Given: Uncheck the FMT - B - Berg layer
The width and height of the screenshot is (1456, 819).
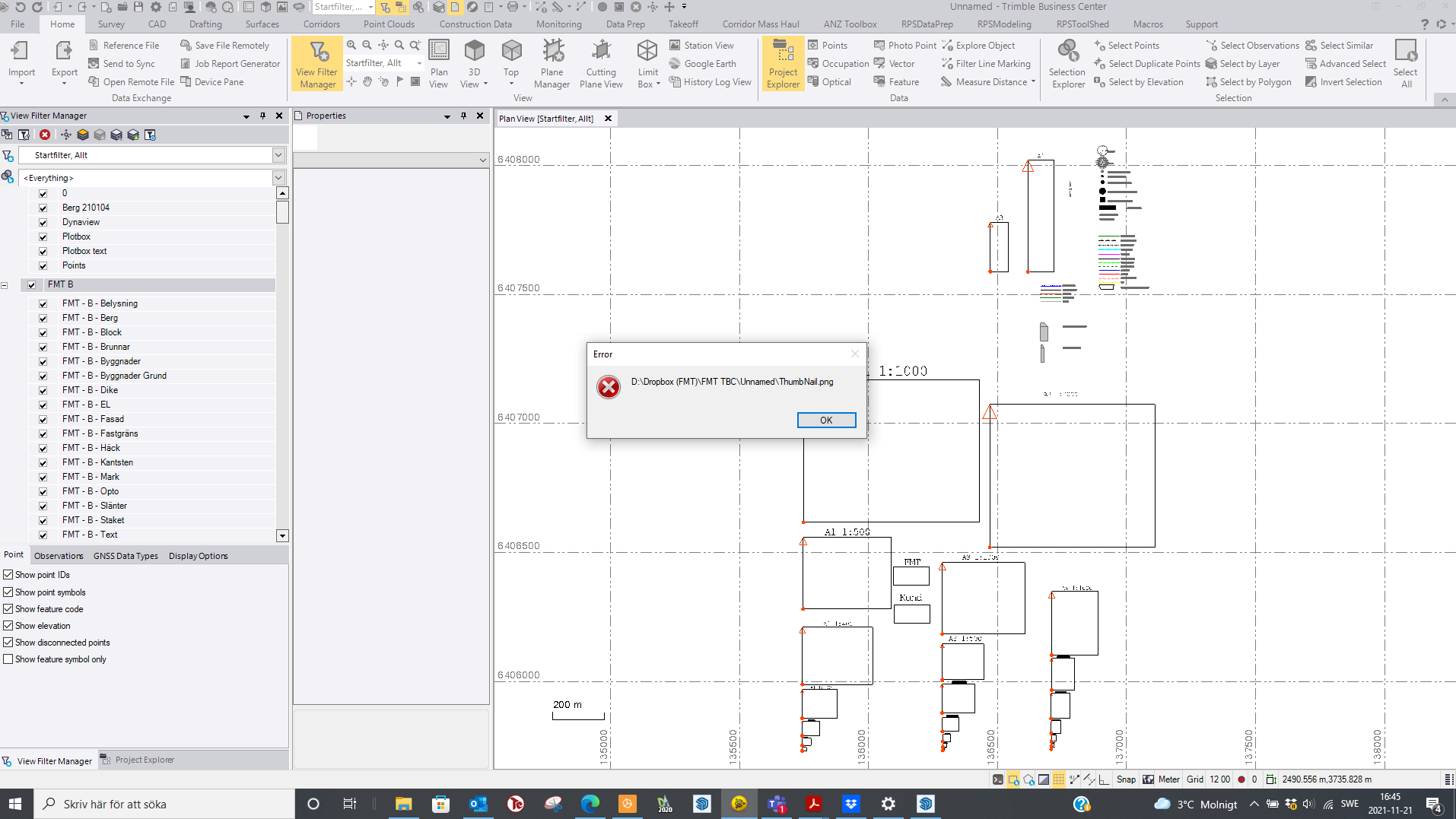Looking at the screenshot, I should (43, 318).
